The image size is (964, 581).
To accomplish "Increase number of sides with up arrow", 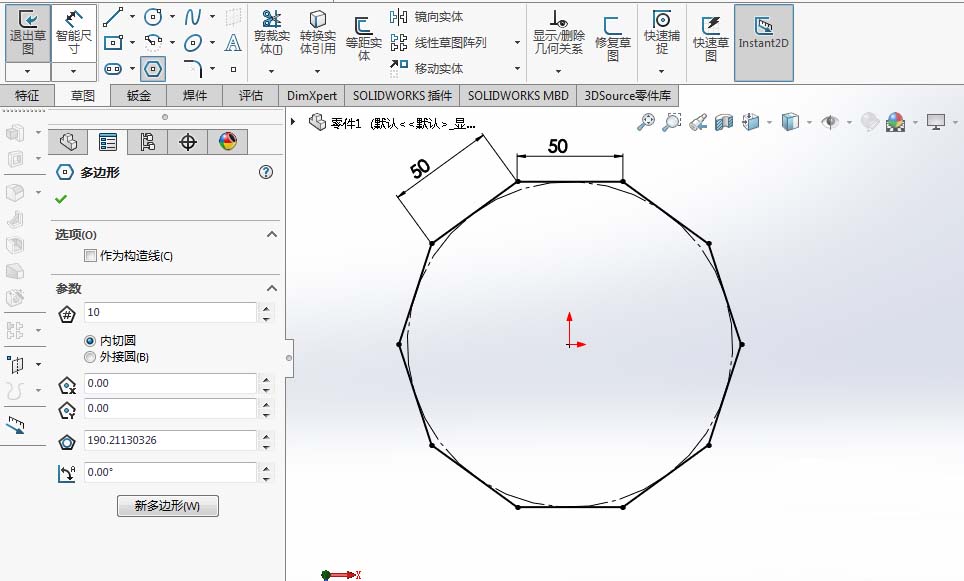I will coord(266,307).
